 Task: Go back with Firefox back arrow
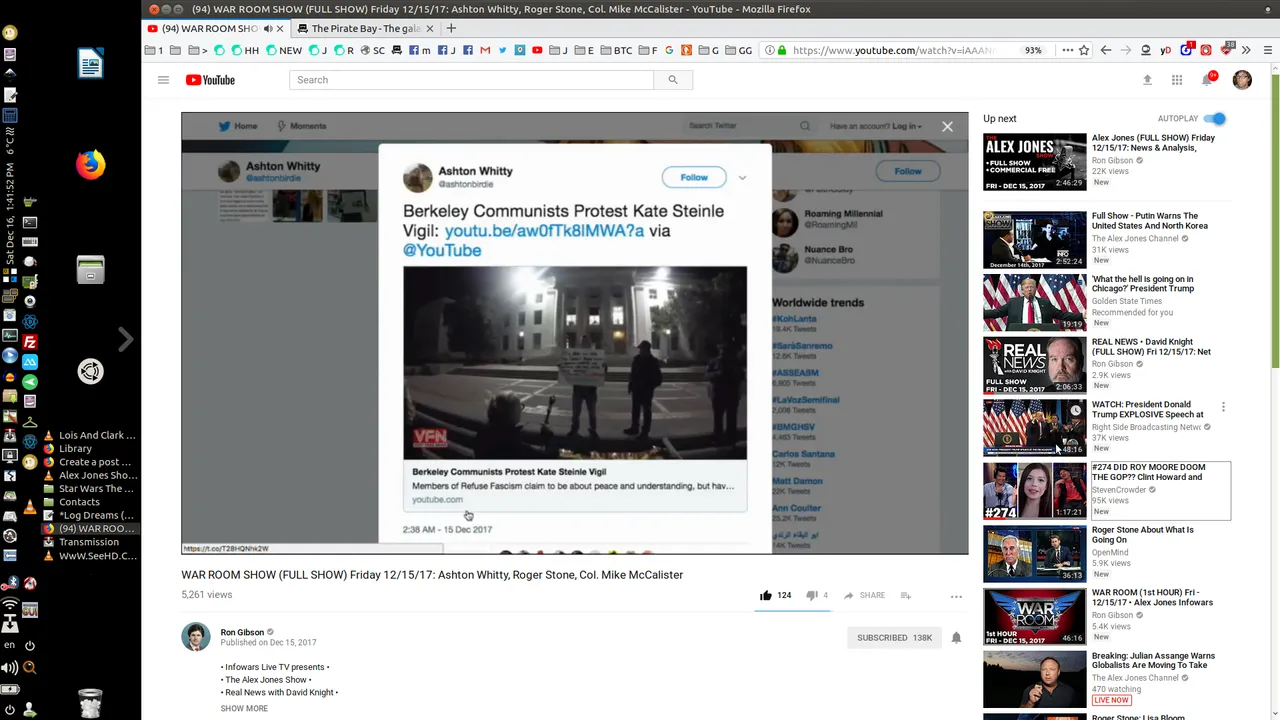coord(1106,50)
